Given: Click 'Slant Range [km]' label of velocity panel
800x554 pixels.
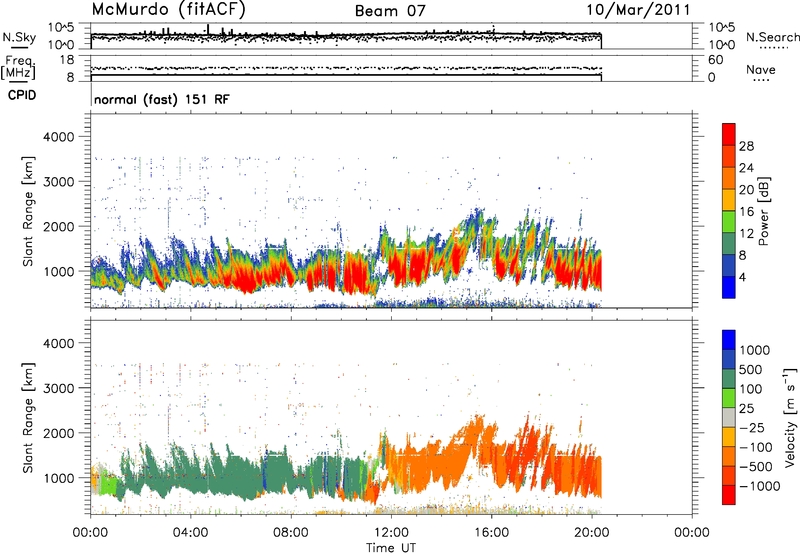Looking at the screenshot, I should tap(28, 417).
